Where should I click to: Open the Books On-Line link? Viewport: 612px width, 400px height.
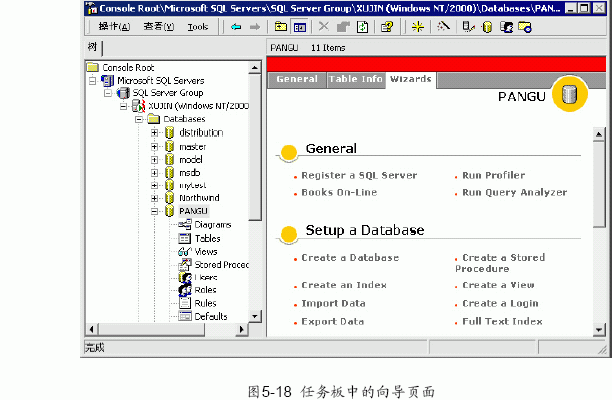pyautogui.click(x=339, y=192)
